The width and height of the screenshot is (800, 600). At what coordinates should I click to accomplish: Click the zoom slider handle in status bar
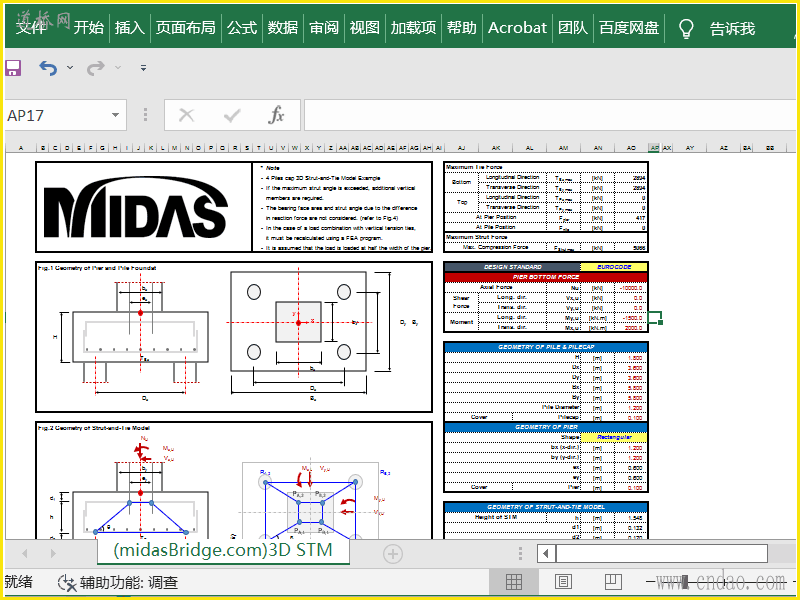(x=685, y=582)
